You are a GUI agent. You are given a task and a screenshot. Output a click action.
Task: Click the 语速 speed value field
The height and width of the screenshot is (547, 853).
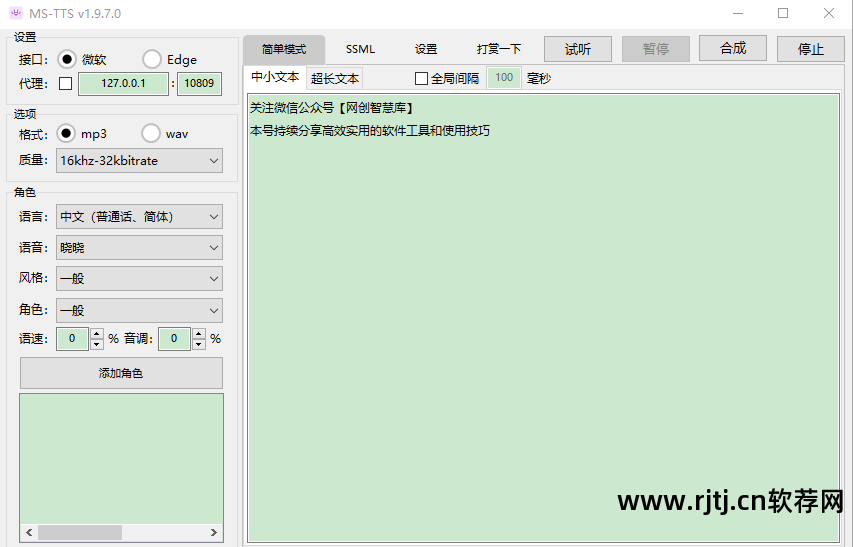pos(72,339)
